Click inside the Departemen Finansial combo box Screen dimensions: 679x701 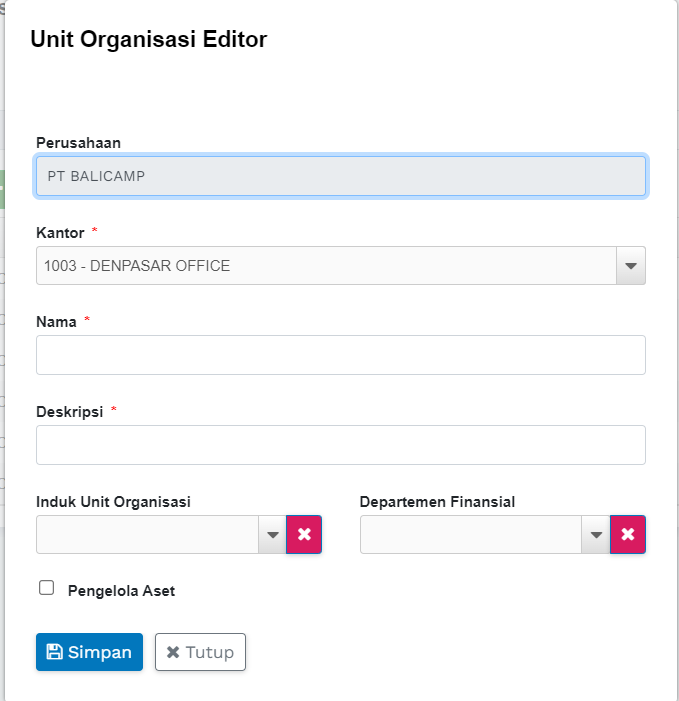pyautogui.click(x=471, y=535)
